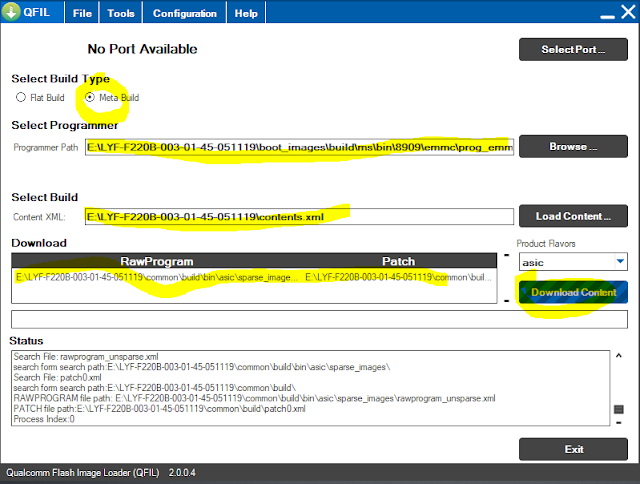The width and height of the screenshot is (640, 484).
Task: Open the Configuration menu
Action: (184, 13)
